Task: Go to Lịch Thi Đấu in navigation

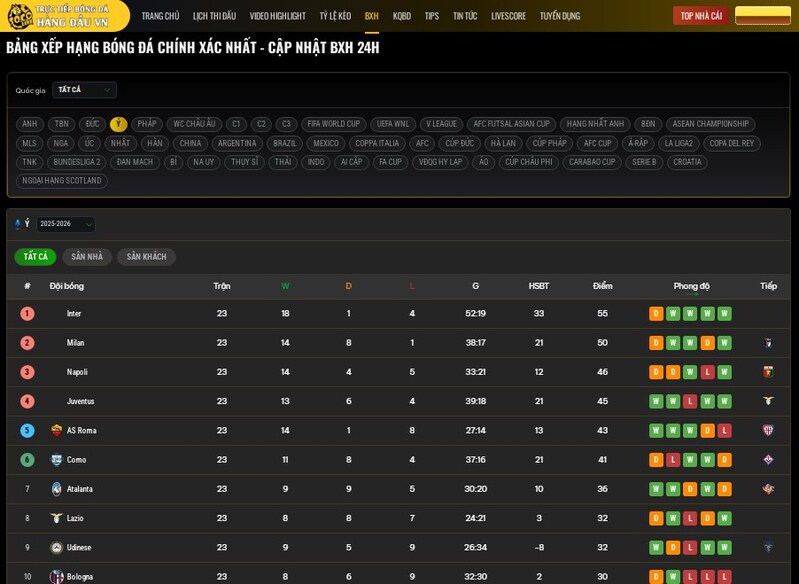Action: coord(214,16)
